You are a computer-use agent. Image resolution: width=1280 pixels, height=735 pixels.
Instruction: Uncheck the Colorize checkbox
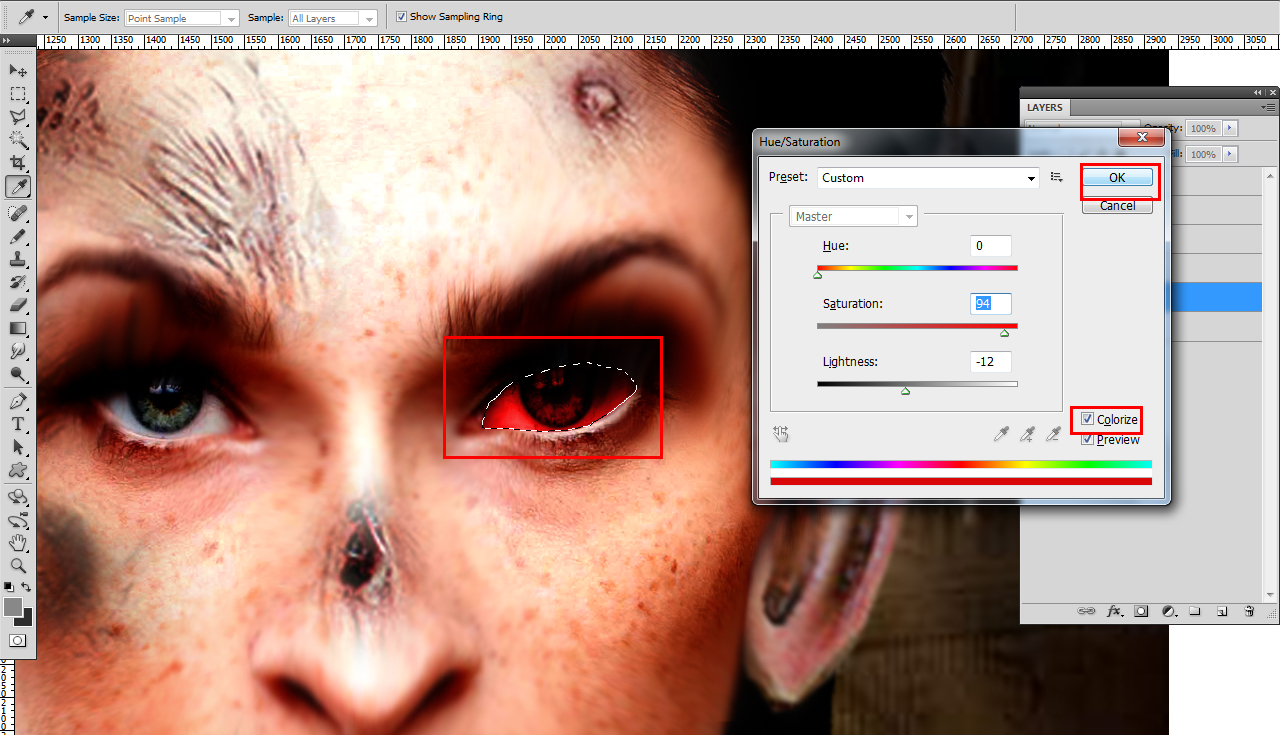click(x=1087, y=419)
